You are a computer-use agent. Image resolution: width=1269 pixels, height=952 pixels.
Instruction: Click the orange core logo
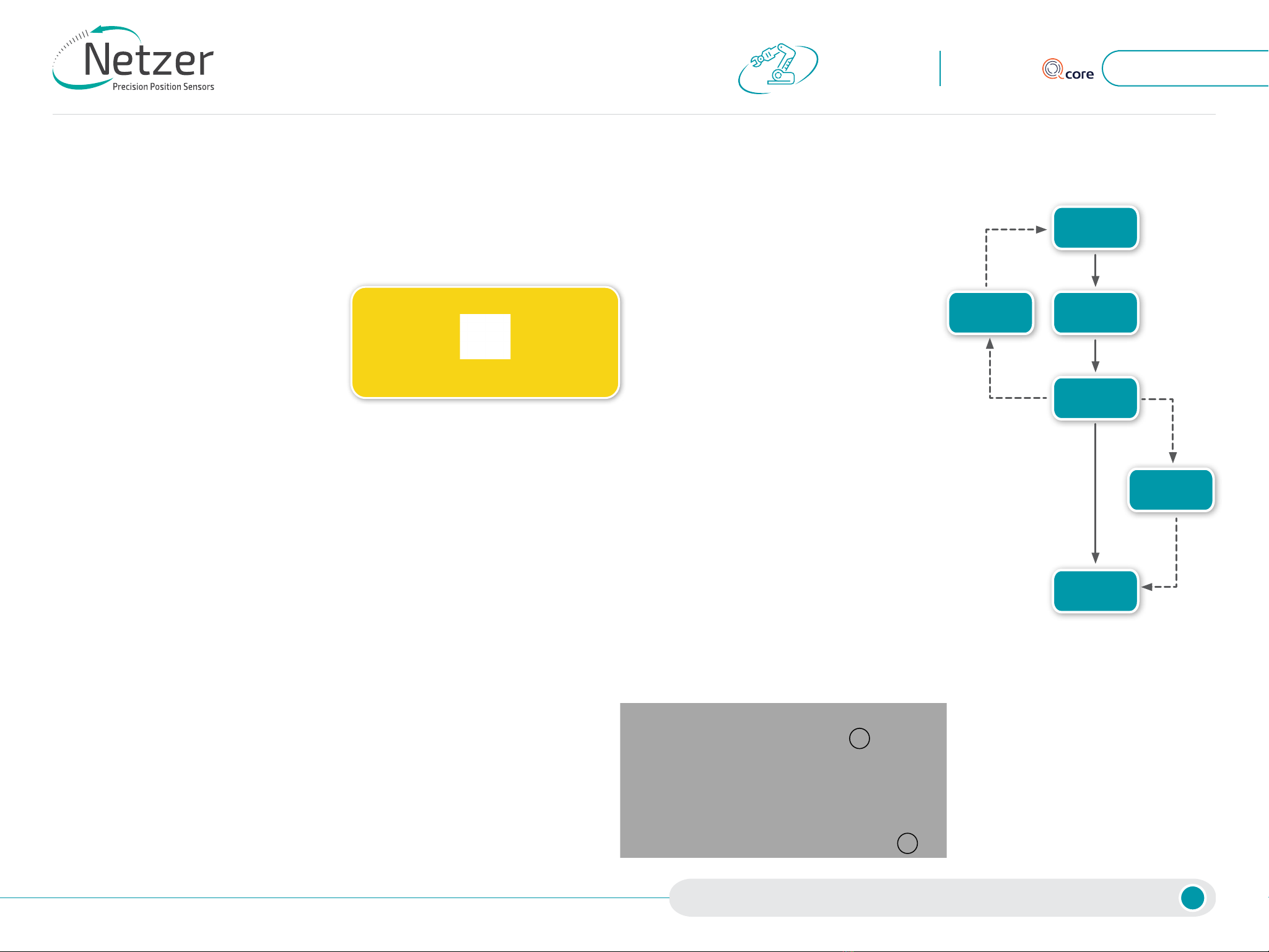coord(1068,69)
